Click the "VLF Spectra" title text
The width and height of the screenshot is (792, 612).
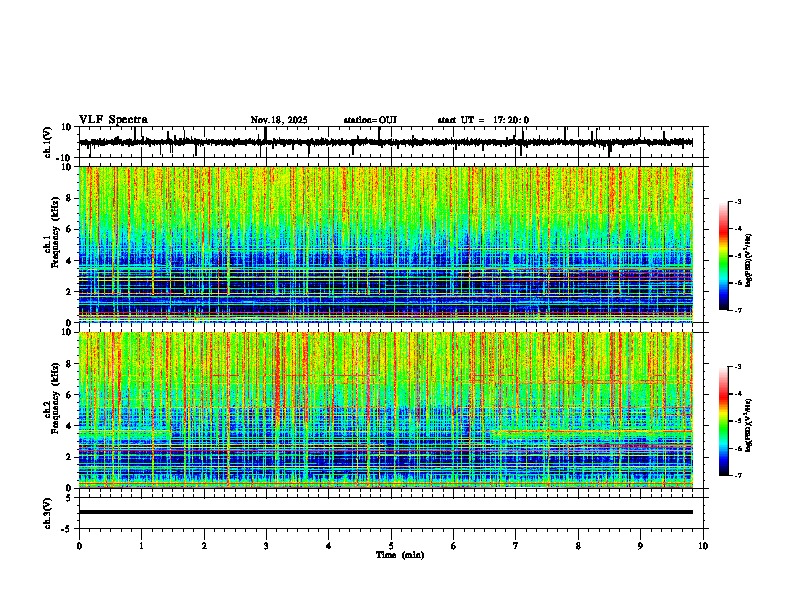(113, 120)
